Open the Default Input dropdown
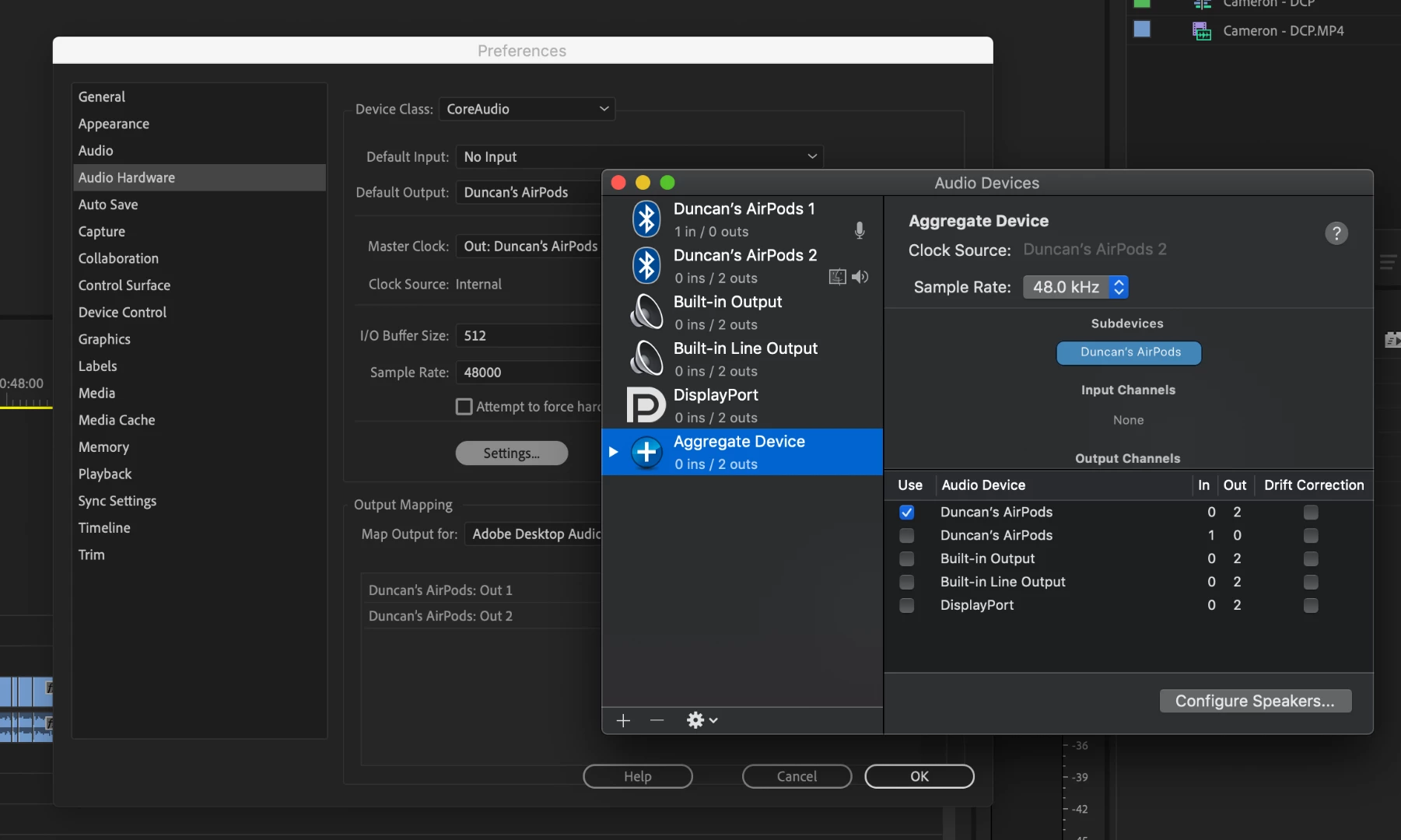 (639, 157)
